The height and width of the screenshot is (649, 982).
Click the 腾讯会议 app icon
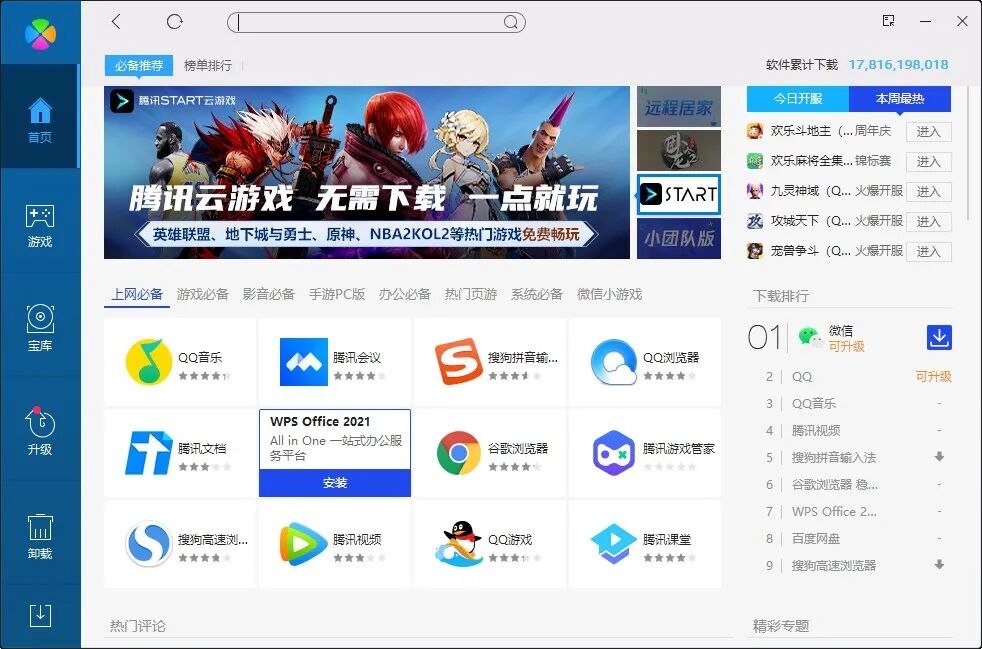pos(304,362)
